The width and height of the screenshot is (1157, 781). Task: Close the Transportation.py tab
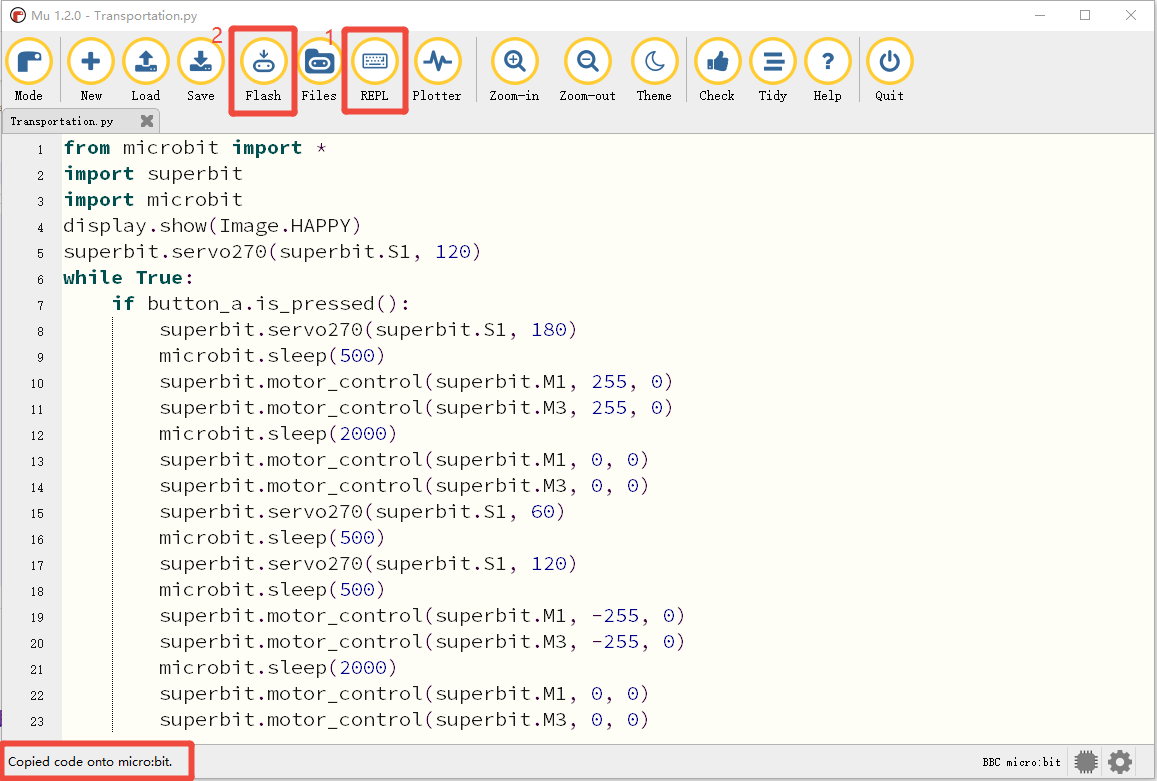tap(147, 121)
